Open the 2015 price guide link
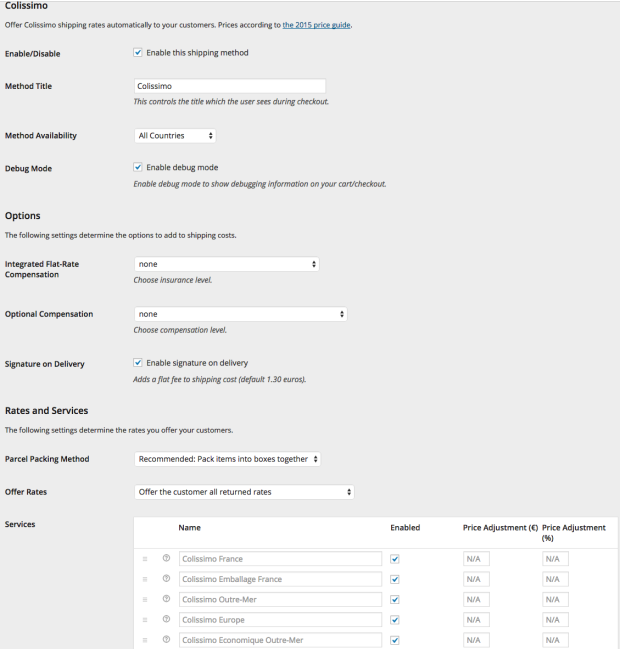The height and width of the screenshot is (649, 620). click(x=316, y=24)
